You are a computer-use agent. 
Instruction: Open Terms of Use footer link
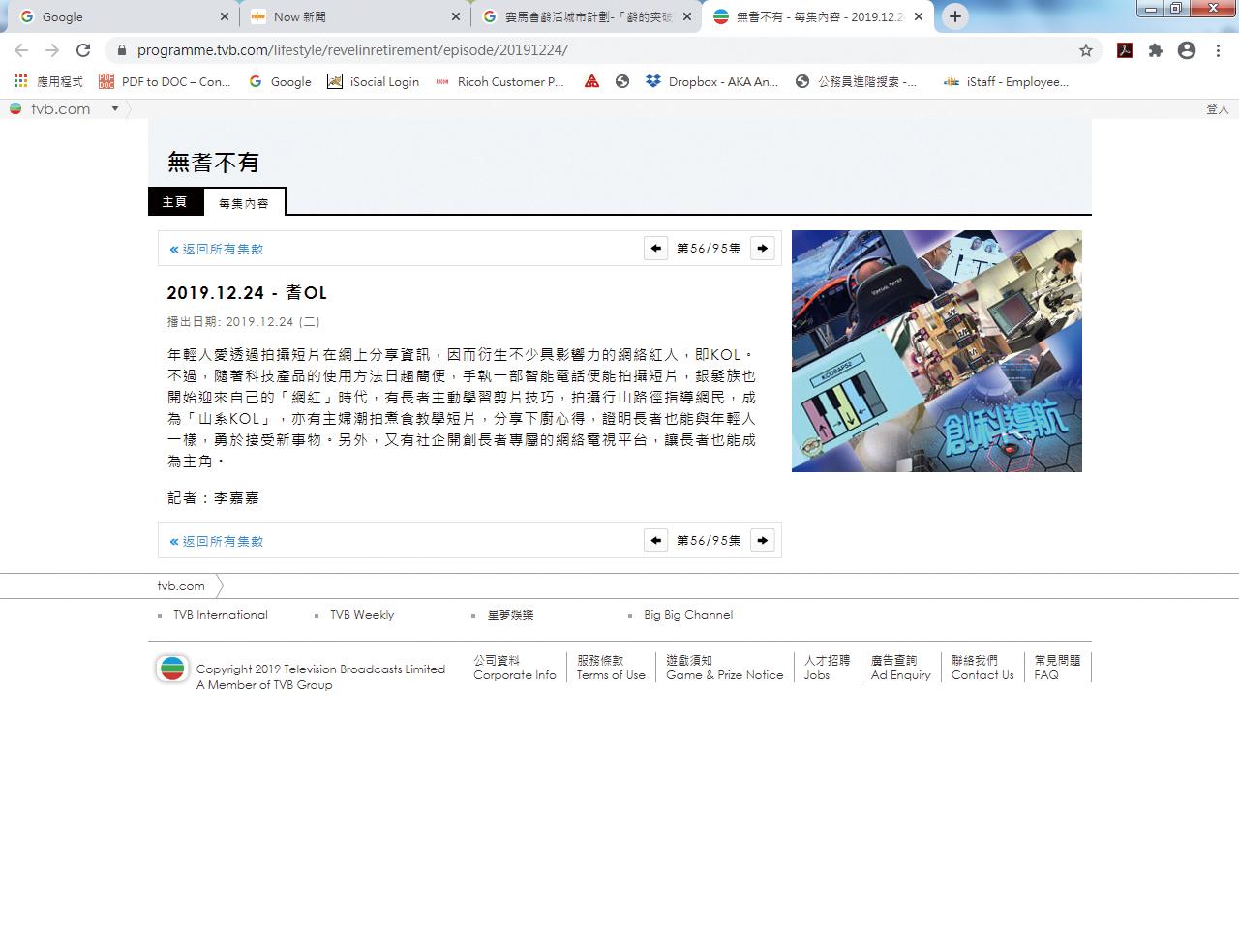pos(611,668)
